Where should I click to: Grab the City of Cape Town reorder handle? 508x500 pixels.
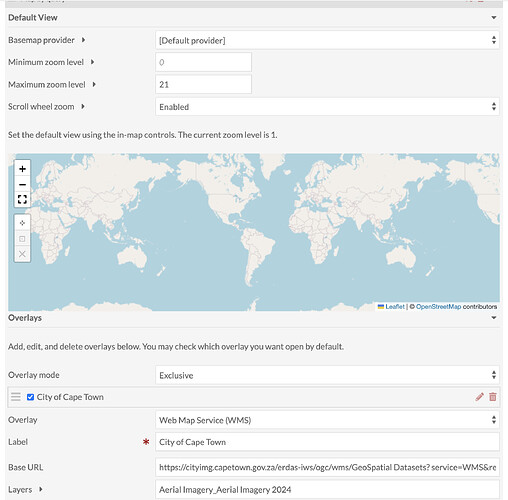(x=16, y=397)
